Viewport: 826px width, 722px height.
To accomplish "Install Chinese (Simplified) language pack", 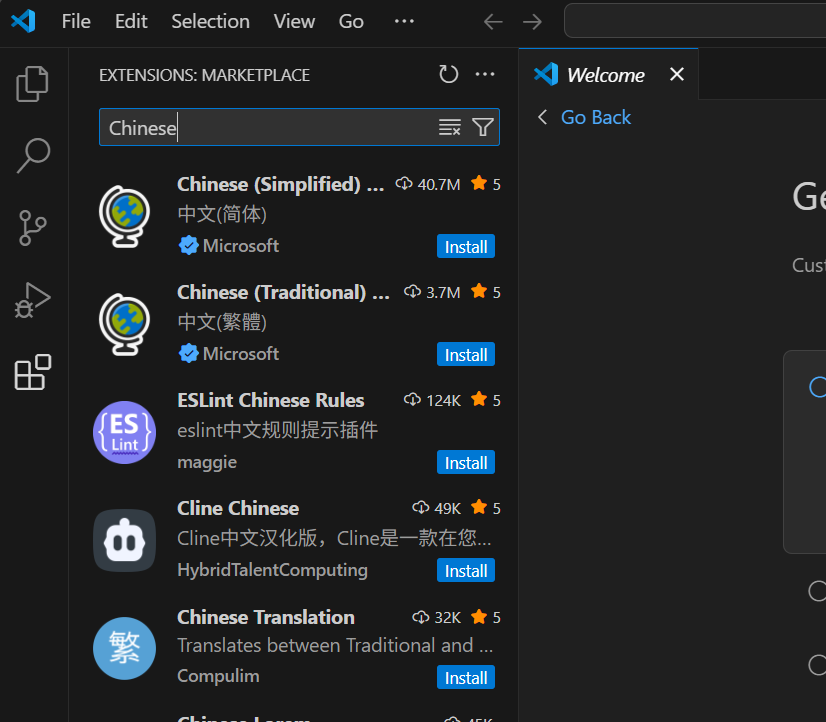I will (466, 246).
